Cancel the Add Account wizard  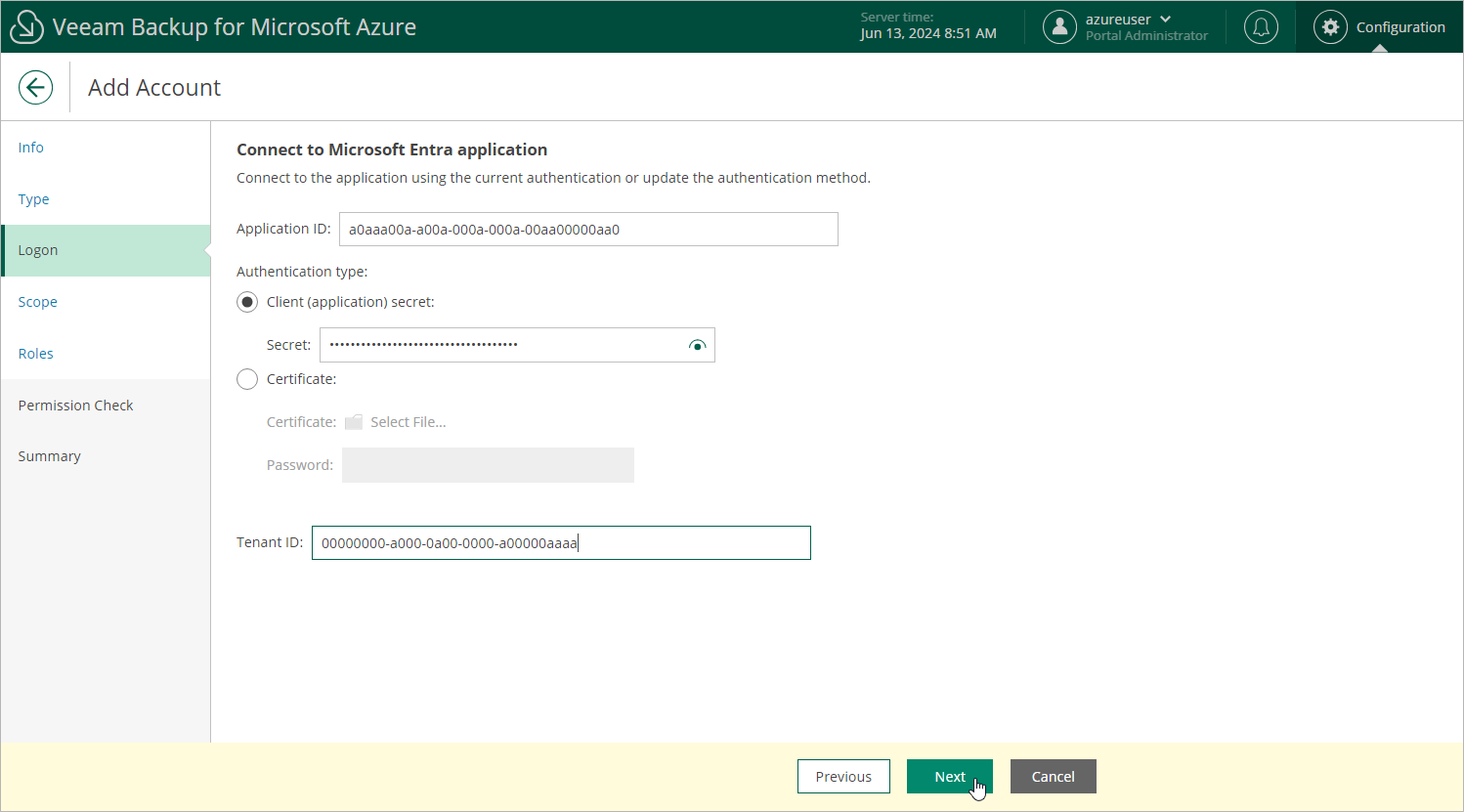pos(1053,777)
